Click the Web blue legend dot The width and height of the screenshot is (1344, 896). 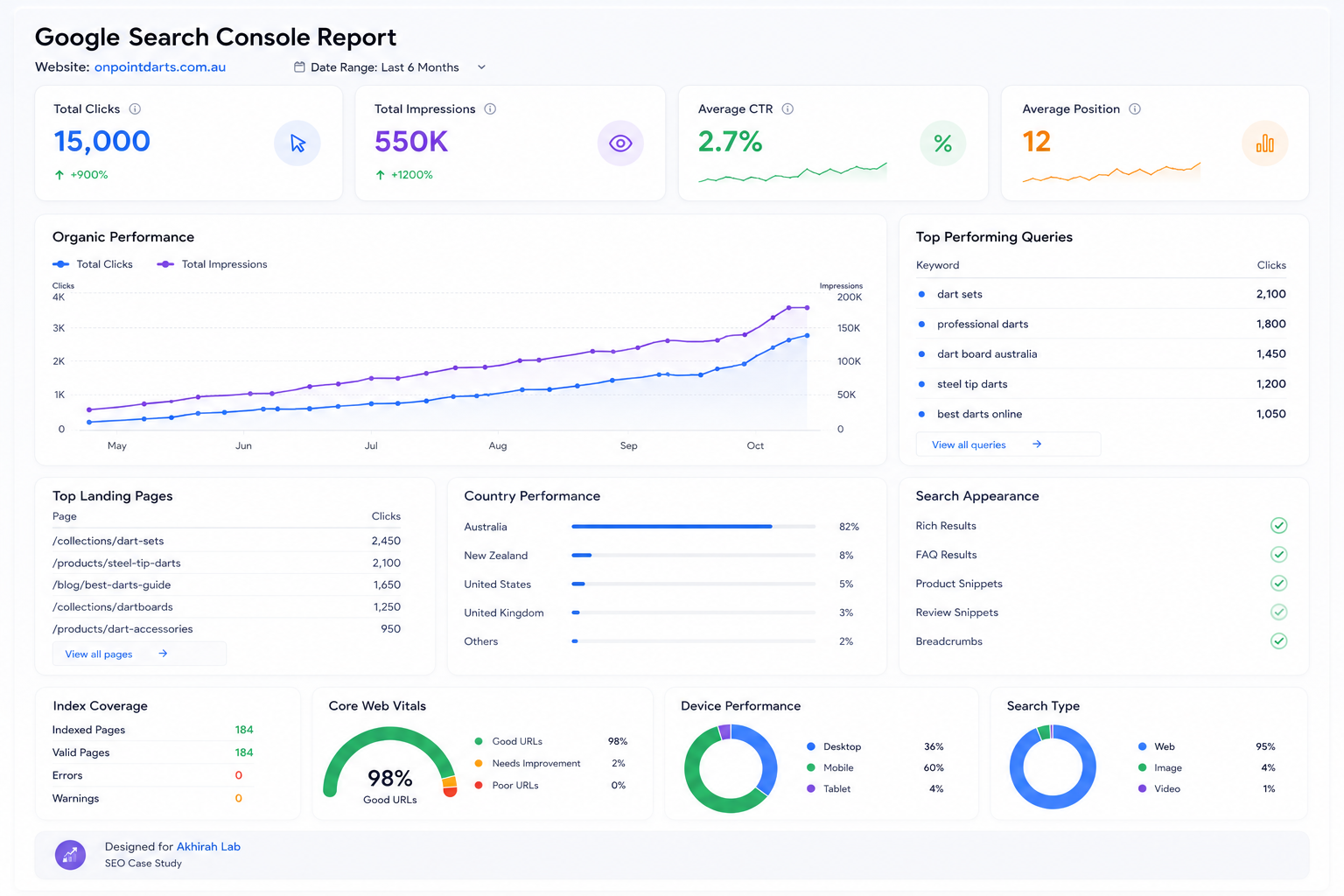[x=1143, y=747]
